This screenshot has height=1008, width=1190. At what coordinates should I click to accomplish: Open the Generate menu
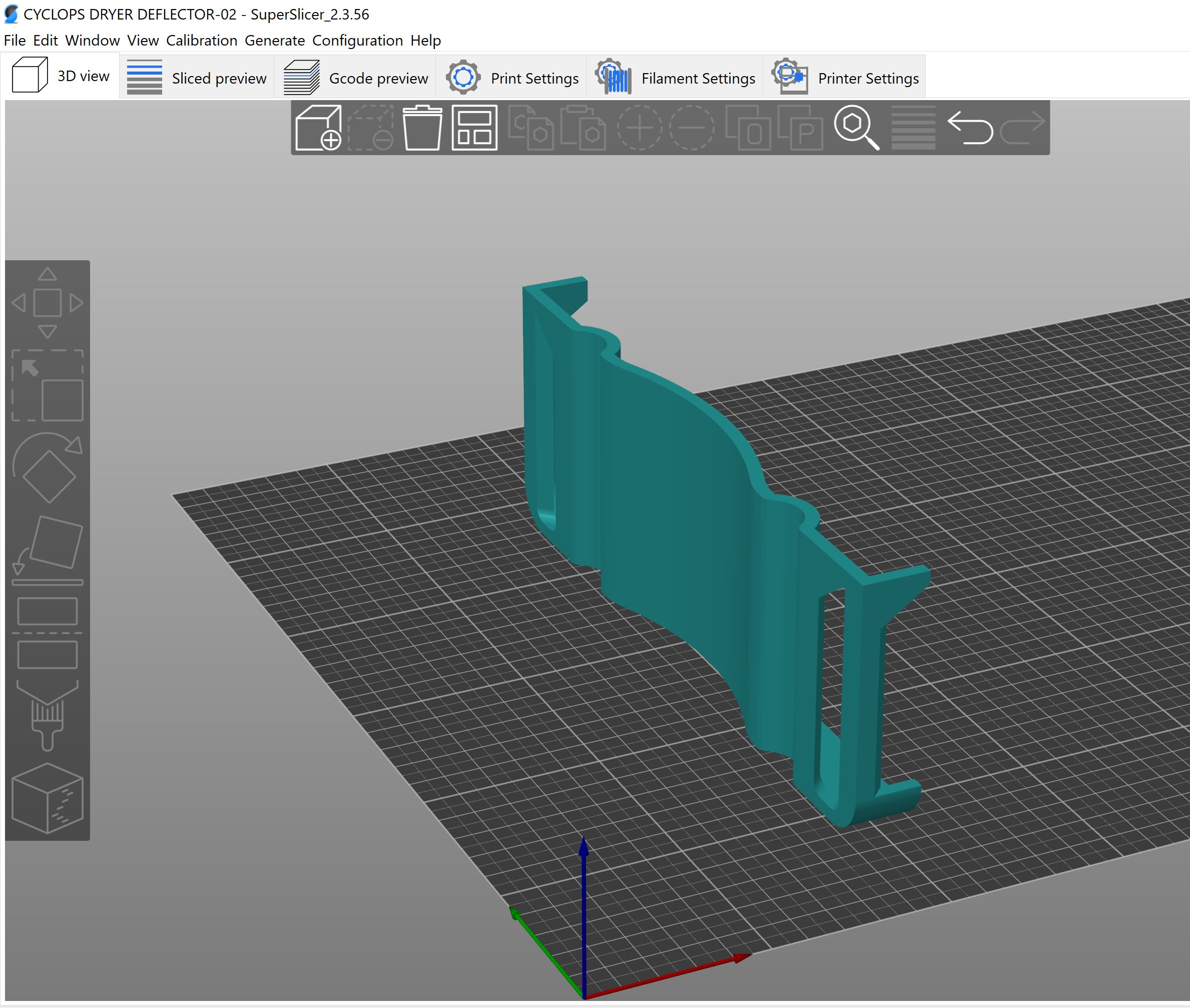(x=275, y=41)
